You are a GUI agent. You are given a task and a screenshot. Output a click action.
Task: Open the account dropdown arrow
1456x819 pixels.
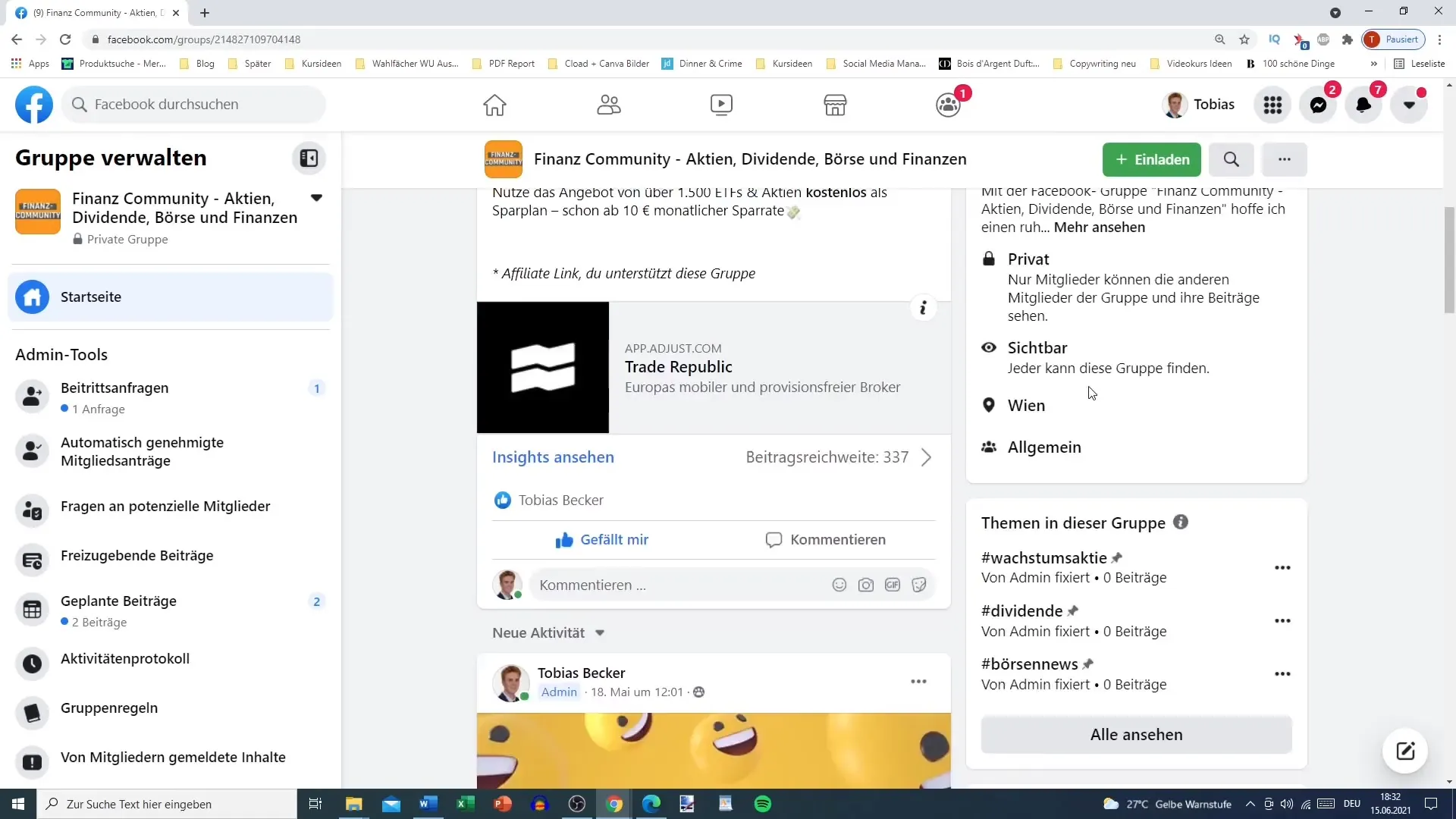pyautogui.click(x=1409, y=105)
